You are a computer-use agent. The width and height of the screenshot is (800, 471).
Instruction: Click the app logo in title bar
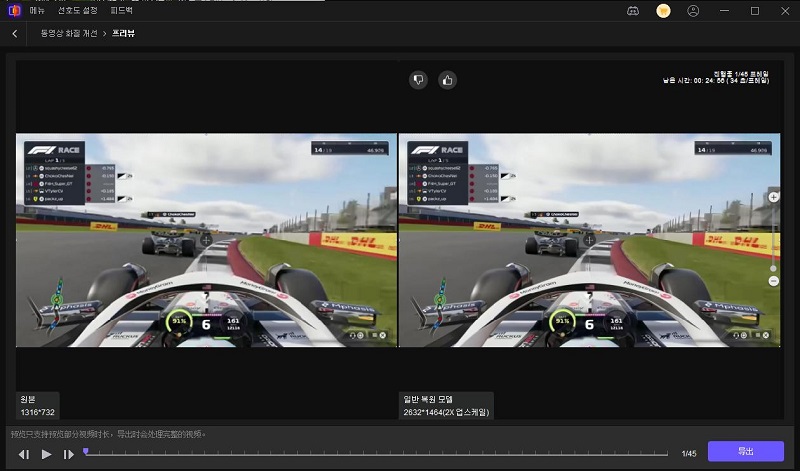12,11
